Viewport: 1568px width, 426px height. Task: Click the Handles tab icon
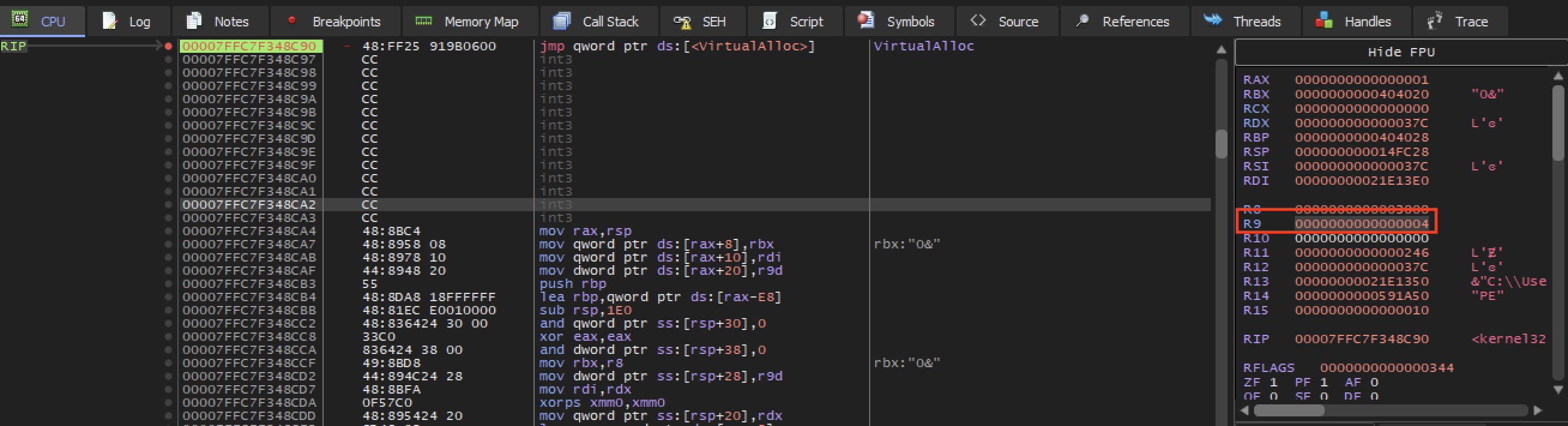[1324, 20]
